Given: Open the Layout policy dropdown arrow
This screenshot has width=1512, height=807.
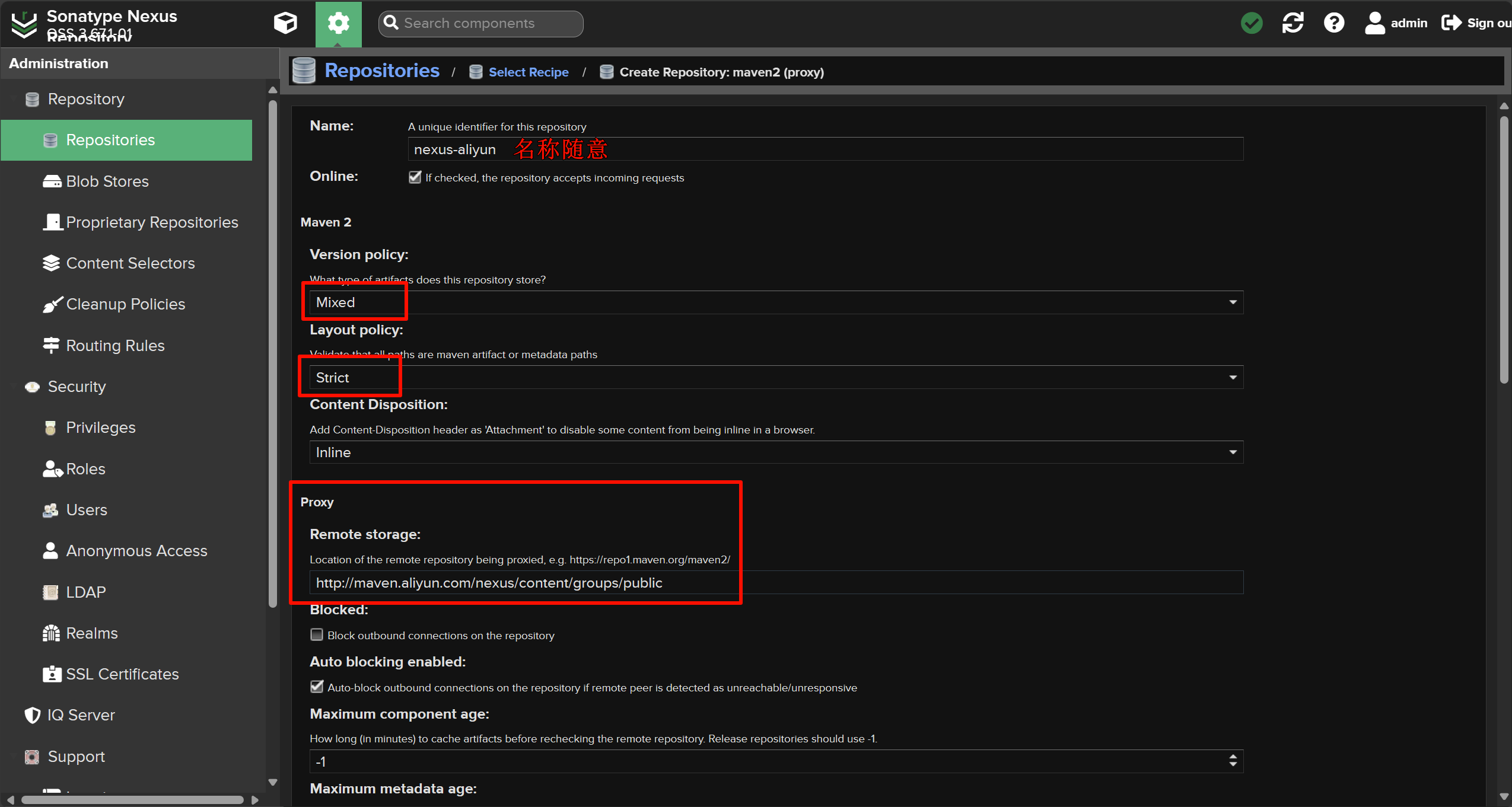Looking at the screenshot, I should click(1233, 378).
